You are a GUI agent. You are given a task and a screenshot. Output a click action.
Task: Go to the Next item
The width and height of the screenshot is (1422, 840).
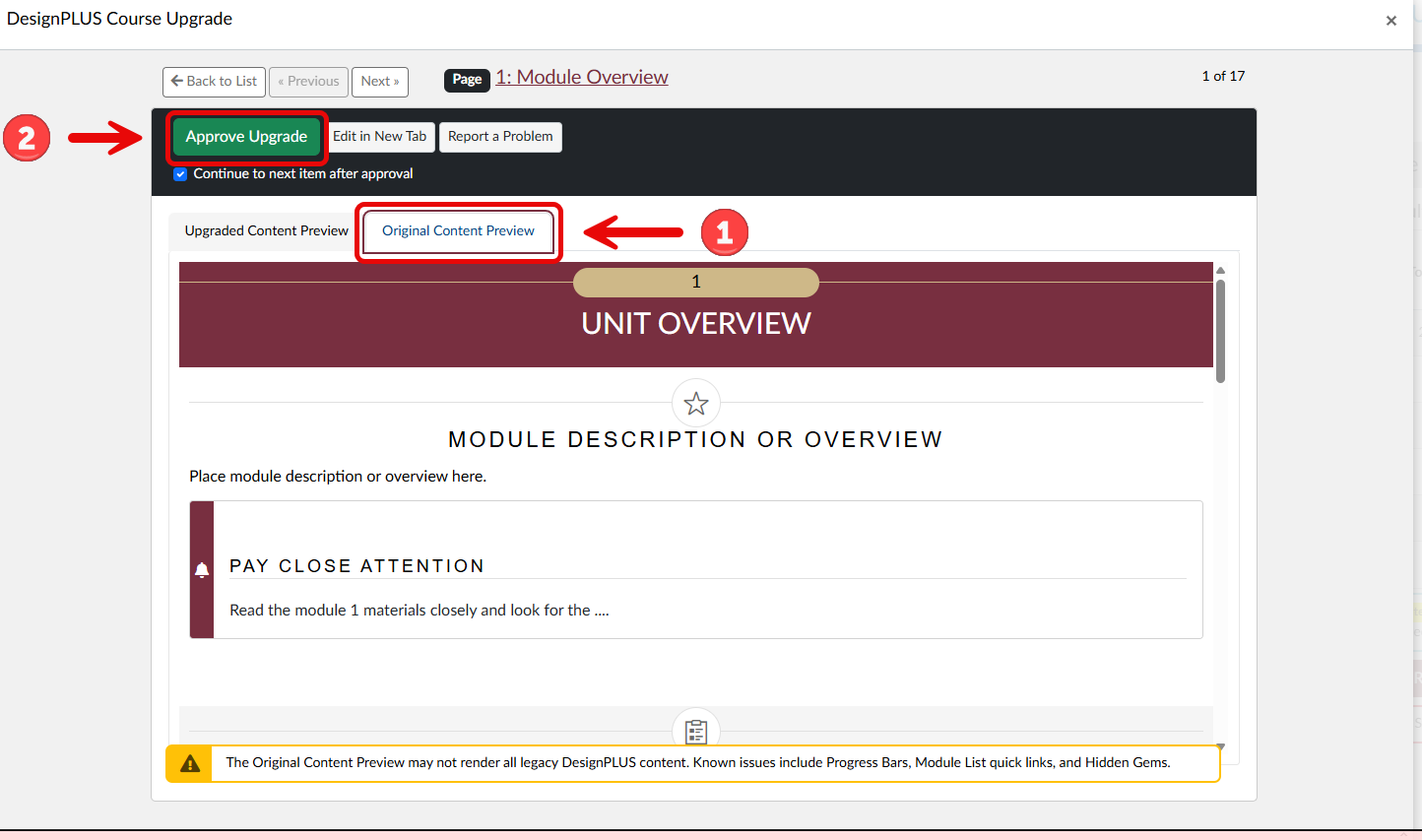click(379, 82)
